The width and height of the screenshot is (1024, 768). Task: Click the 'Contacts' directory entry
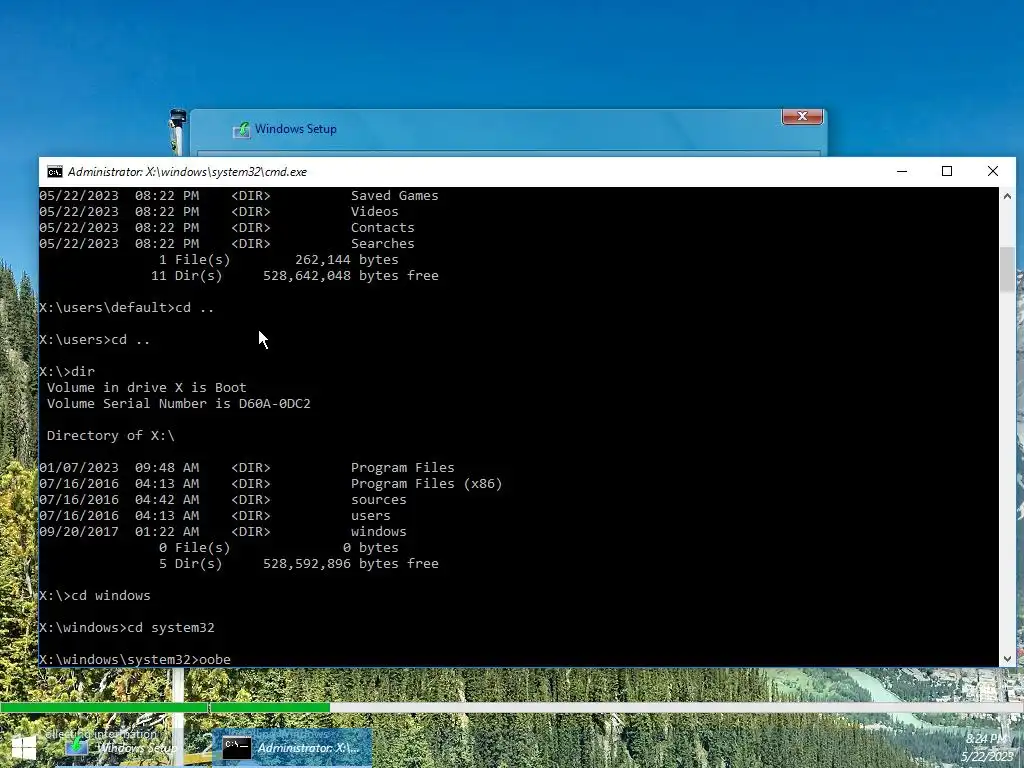pyautogui.click(x=382, y=227)
